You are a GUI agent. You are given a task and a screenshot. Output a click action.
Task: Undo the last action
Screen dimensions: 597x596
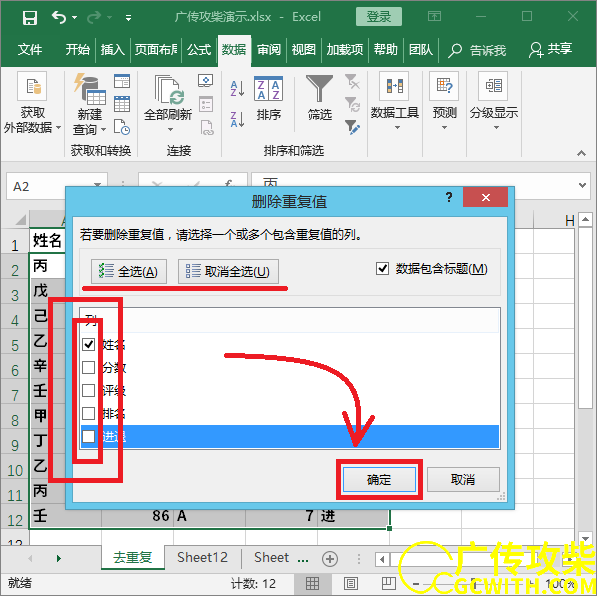[x=59, y=17]
